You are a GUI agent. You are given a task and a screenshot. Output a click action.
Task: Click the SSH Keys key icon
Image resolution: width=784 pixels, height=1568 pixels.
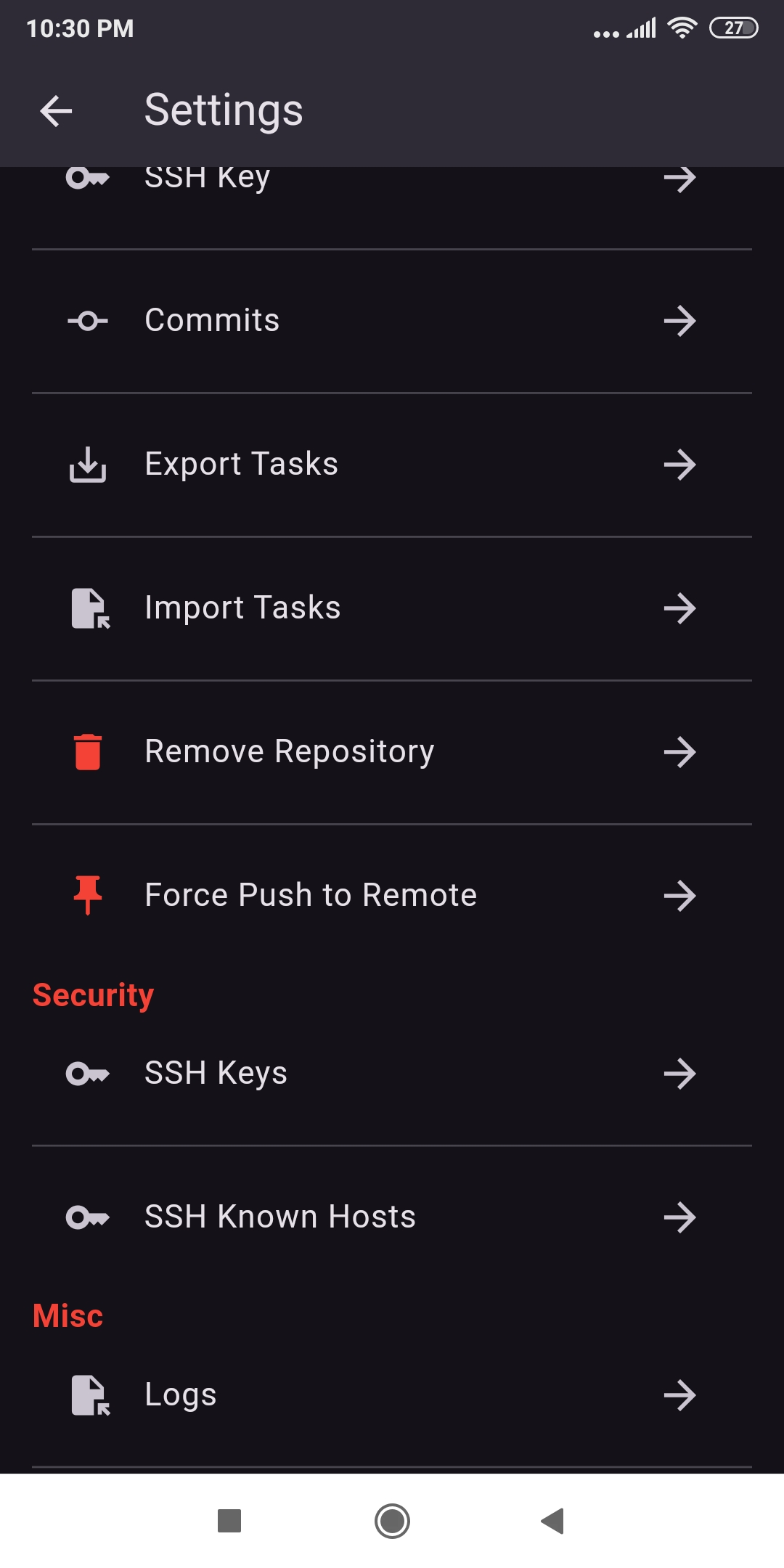[x=88, y=1074]
